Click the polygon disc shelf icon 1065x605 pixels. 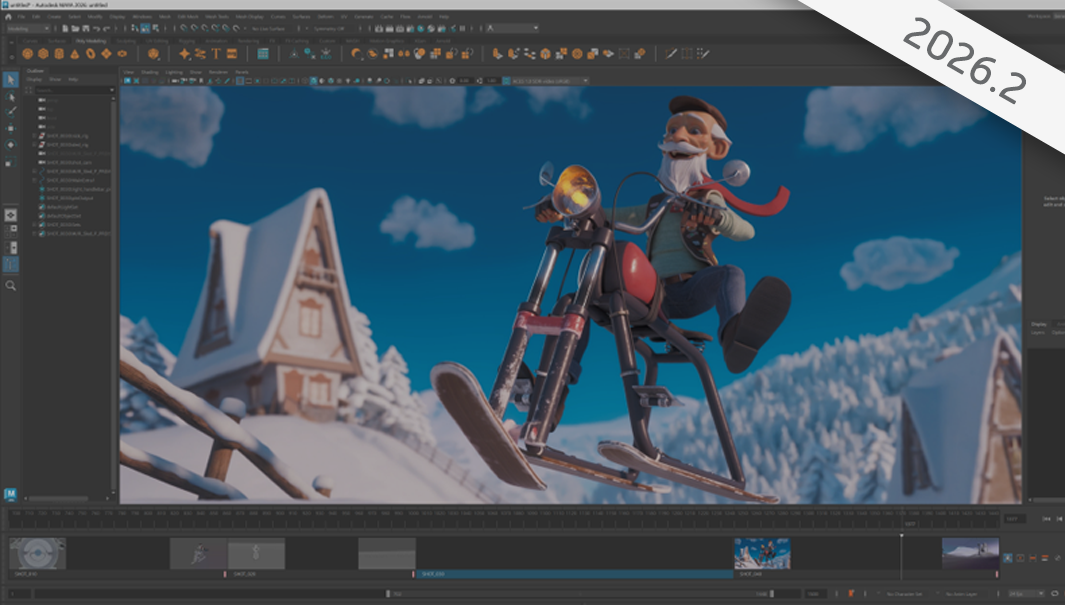click(122, 54)
